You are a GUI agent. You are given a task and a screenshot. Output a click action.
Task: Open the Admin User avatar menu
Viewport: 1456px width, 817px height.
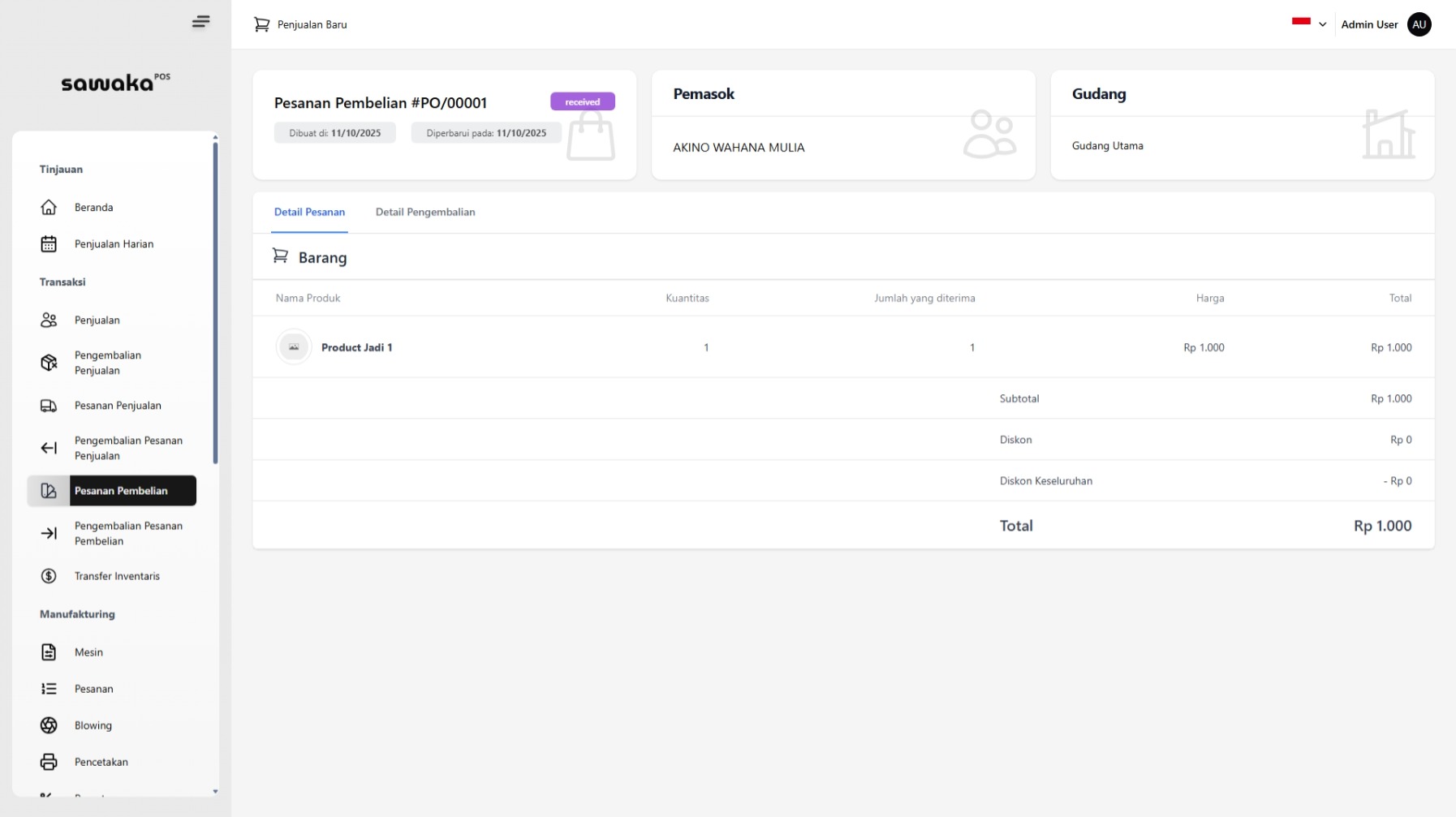click(x=1419, y=24)
